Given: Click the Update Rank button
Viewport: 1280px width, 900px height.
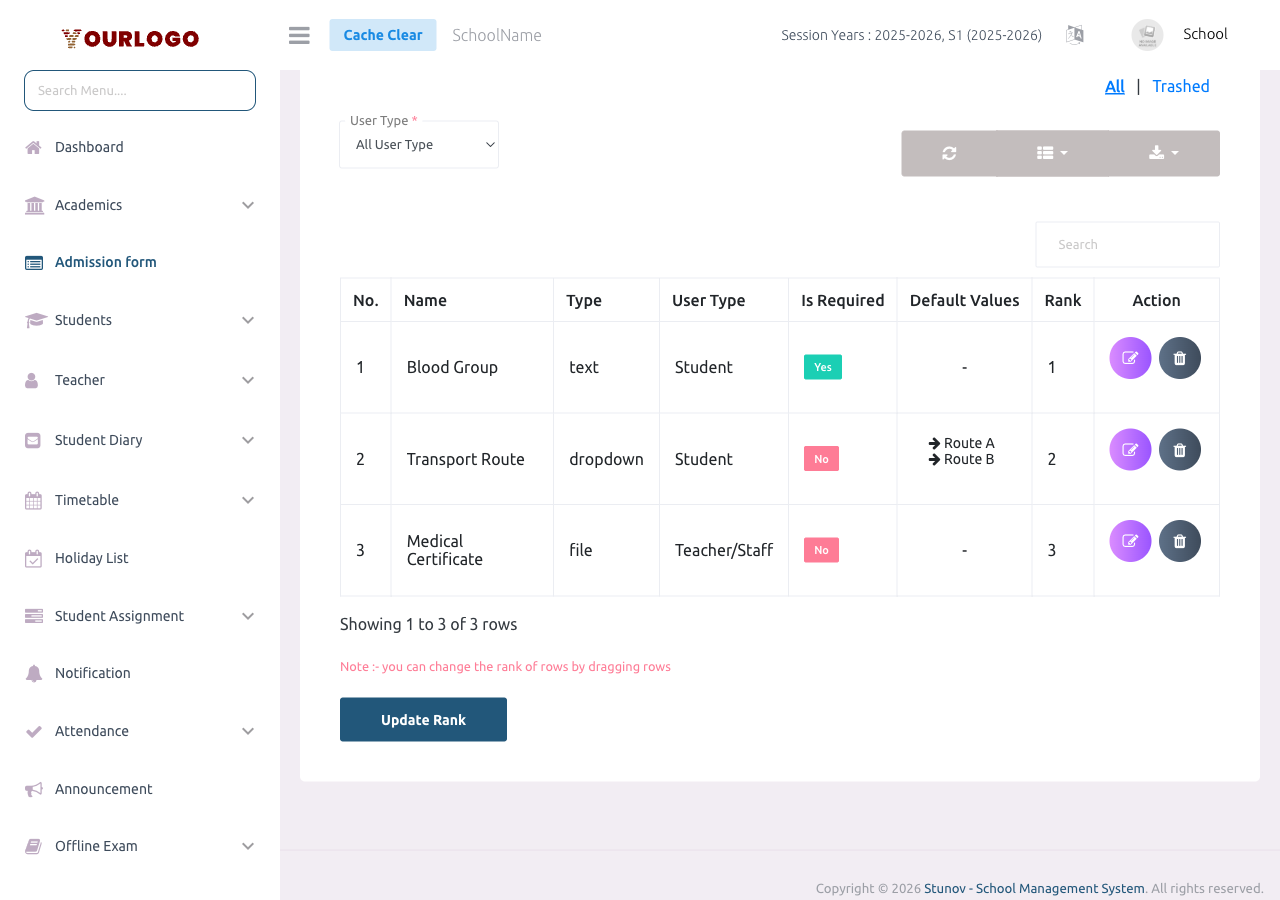Looking at the screenshot, I should point(423,719).
